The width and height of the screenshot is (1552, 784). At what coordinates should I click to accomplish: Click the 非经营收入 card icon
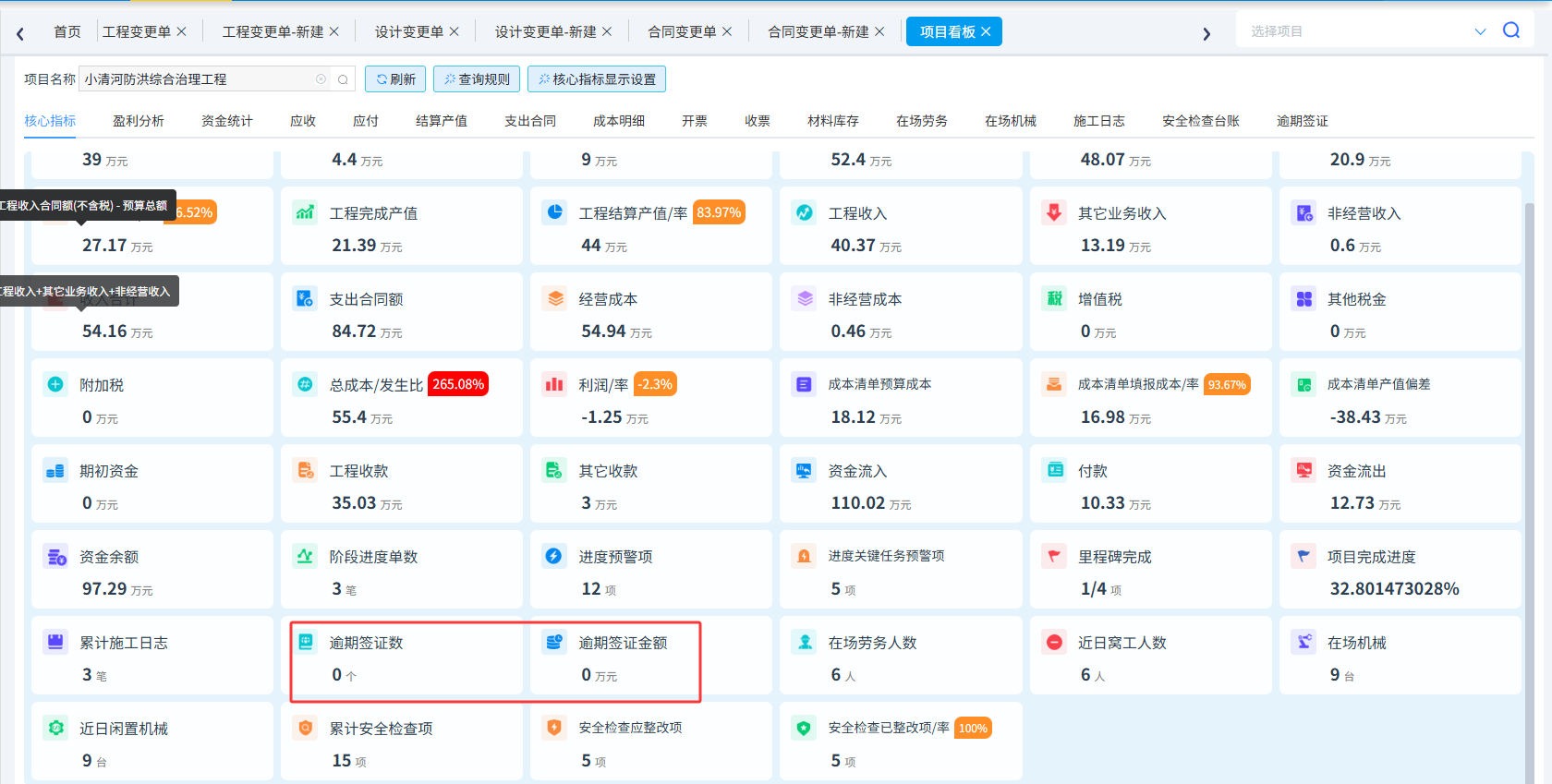[x=1303, y=212]
